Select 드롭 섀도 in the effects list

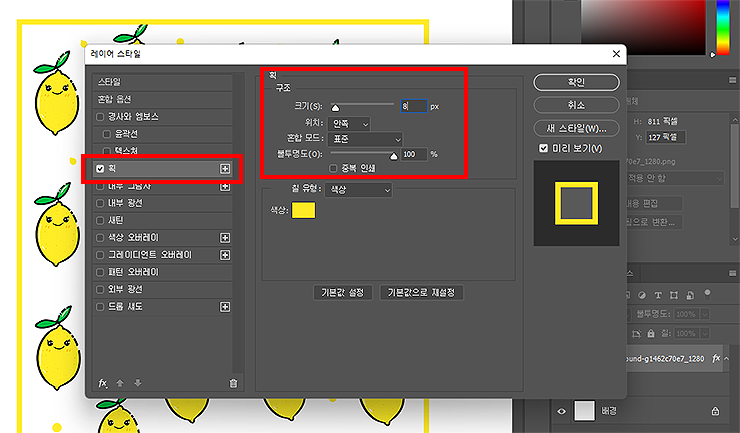click(x=125, y=307)
